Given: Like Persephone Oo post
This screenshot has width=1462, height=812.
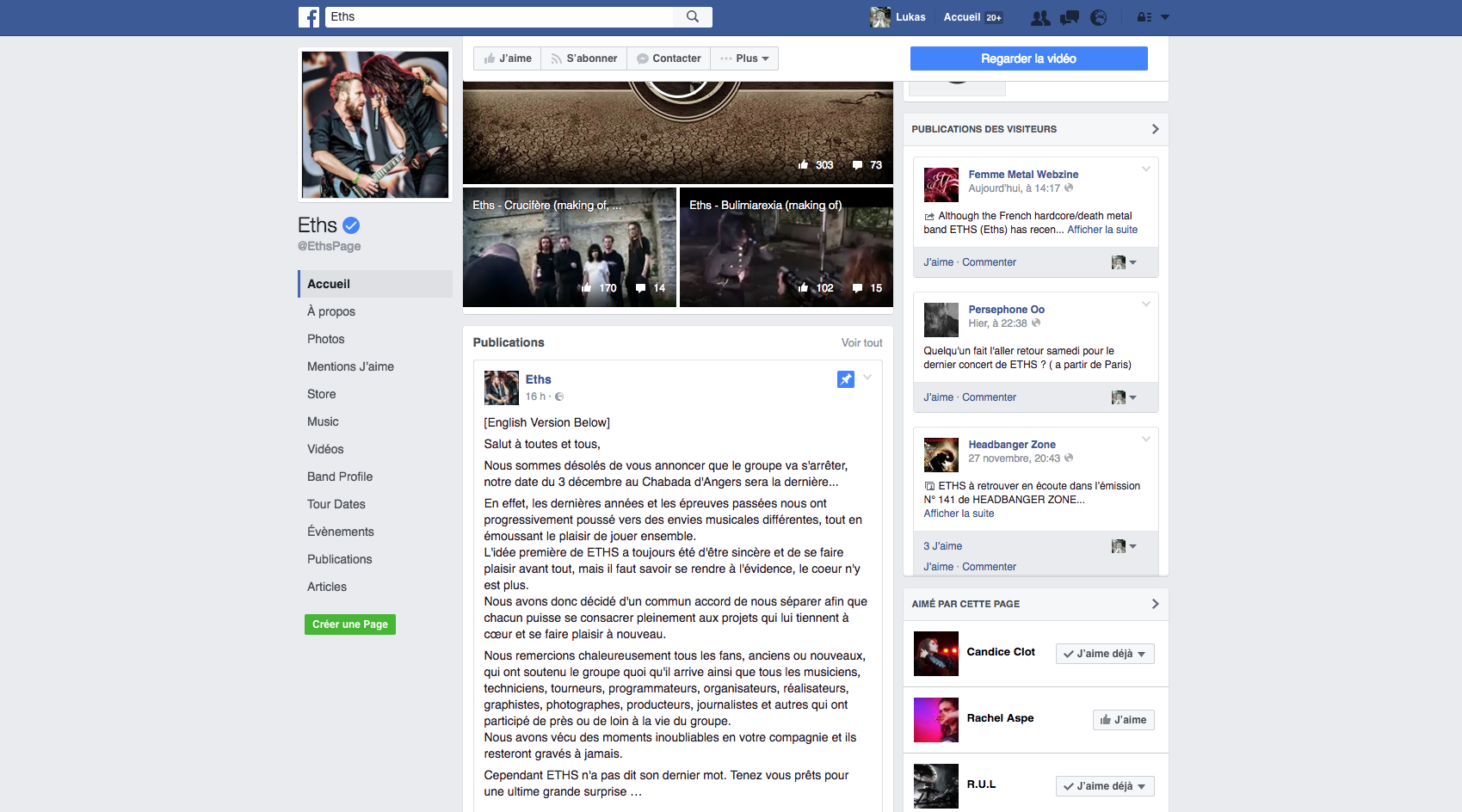Looking at the screenshot, I should pyautogui.click(x=938, y=397).
